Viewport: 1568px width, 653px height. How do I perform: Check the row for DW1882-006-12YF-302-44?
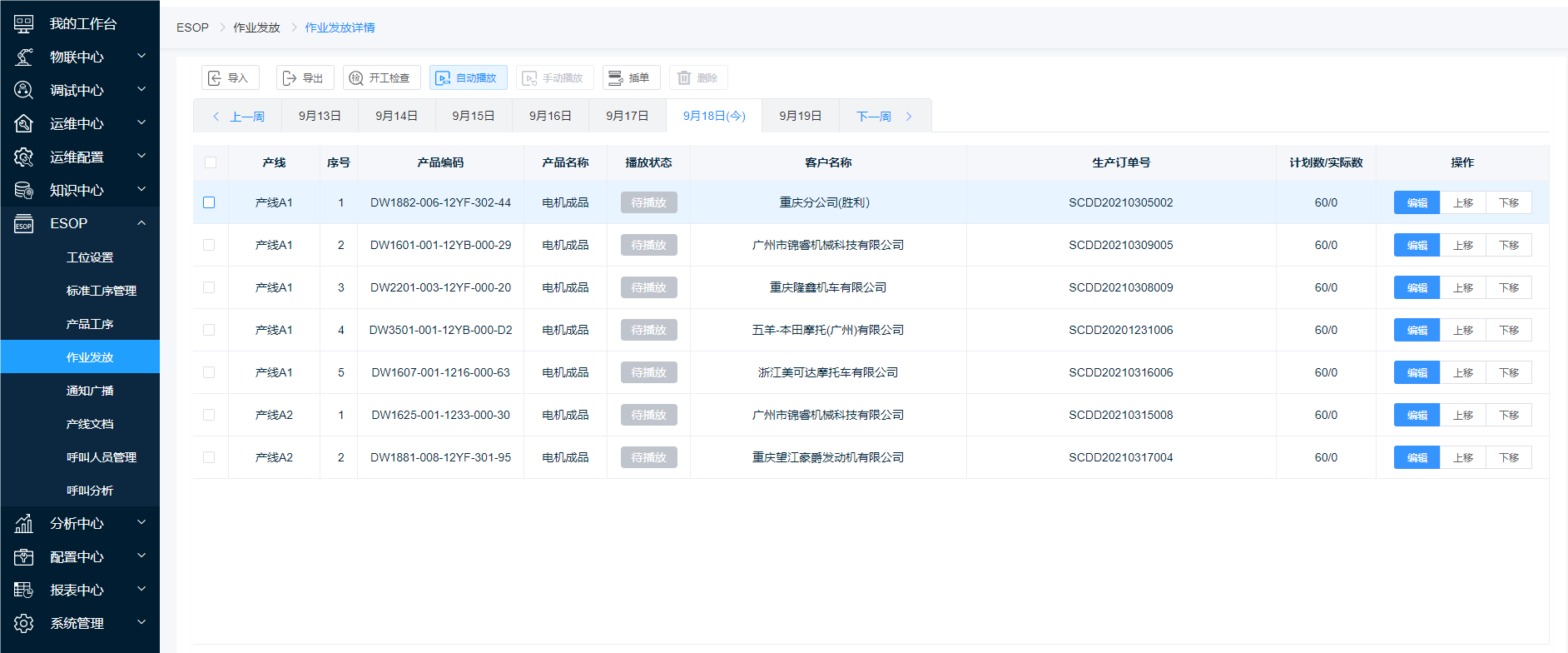pyautogui.click(x=209, y=202)
